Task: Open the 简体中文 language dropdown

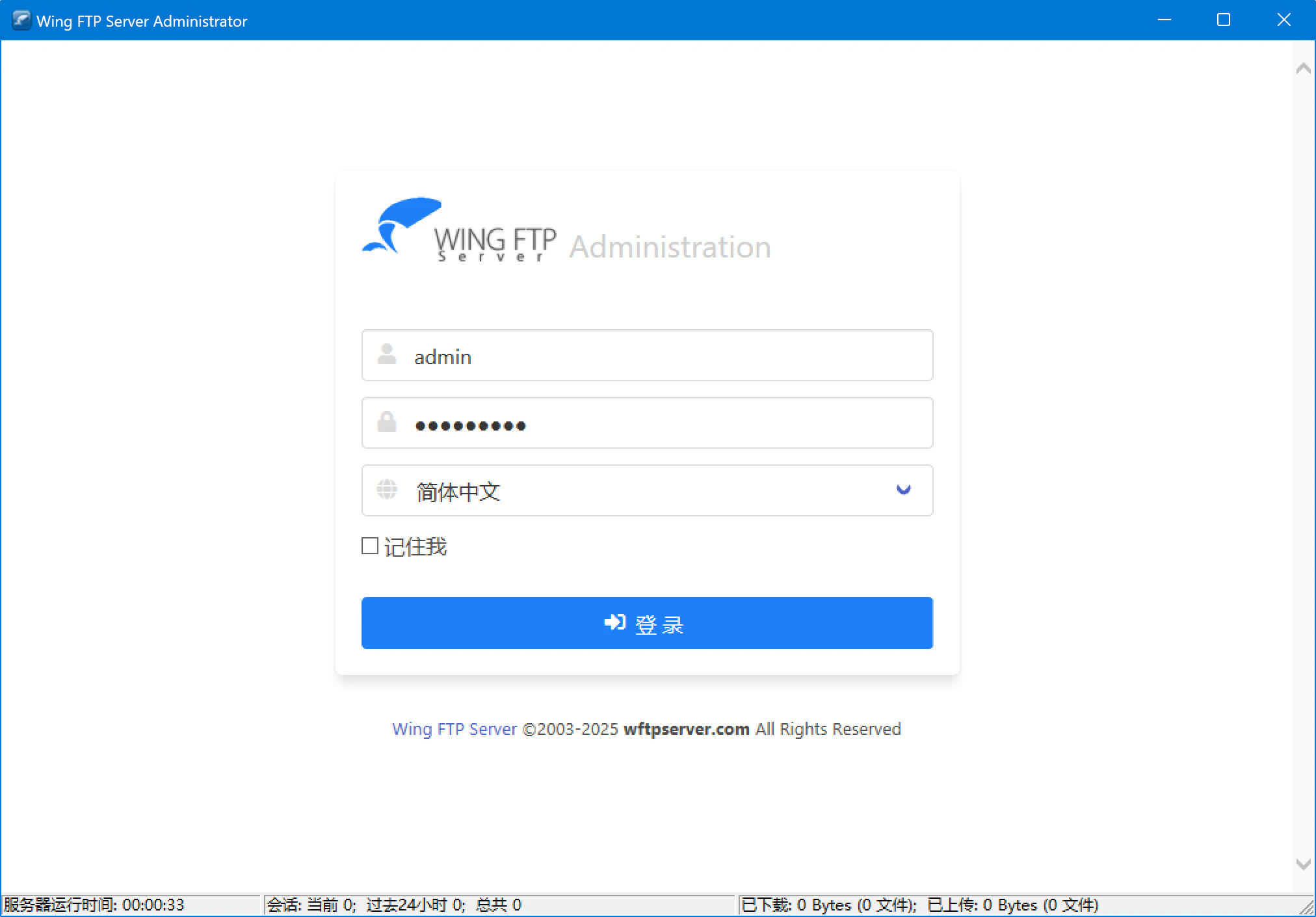Action: [x=647, y=490]
